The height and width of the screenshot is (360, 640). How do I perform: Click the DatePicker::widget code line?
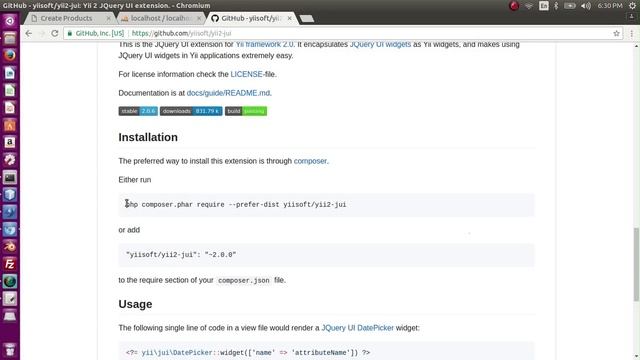(x=248, y=353)
